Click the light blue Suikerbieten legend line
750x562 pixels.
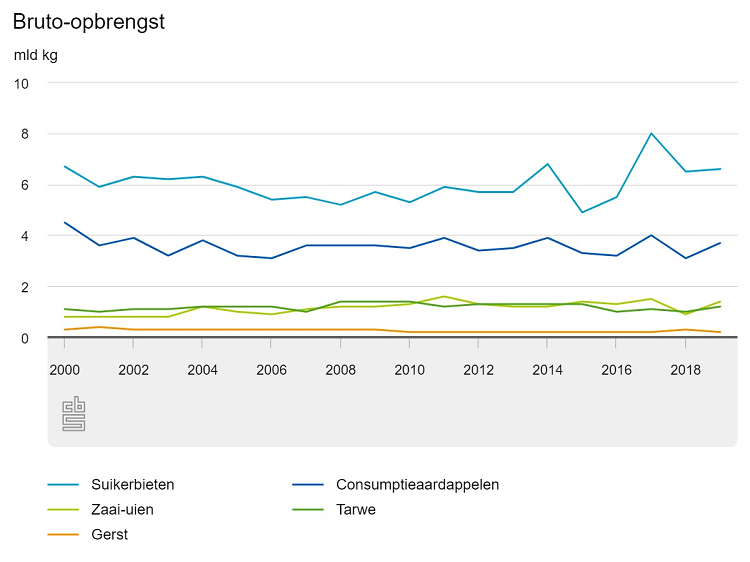coord(63,485)
